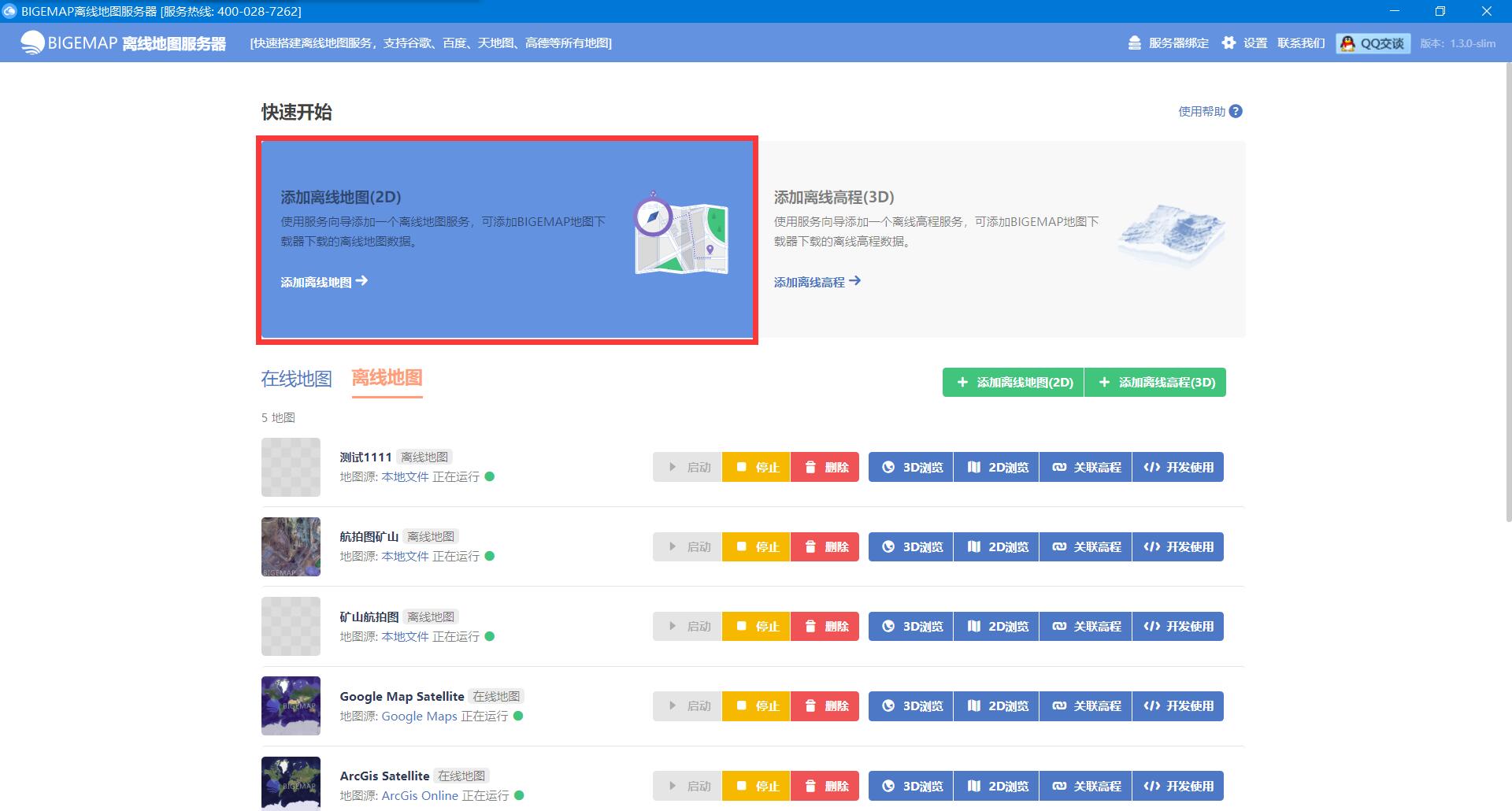The image size is (1512, 811).
Task: Click 开发使用 for 航拍图矿山
Action: pos(1178,546)
